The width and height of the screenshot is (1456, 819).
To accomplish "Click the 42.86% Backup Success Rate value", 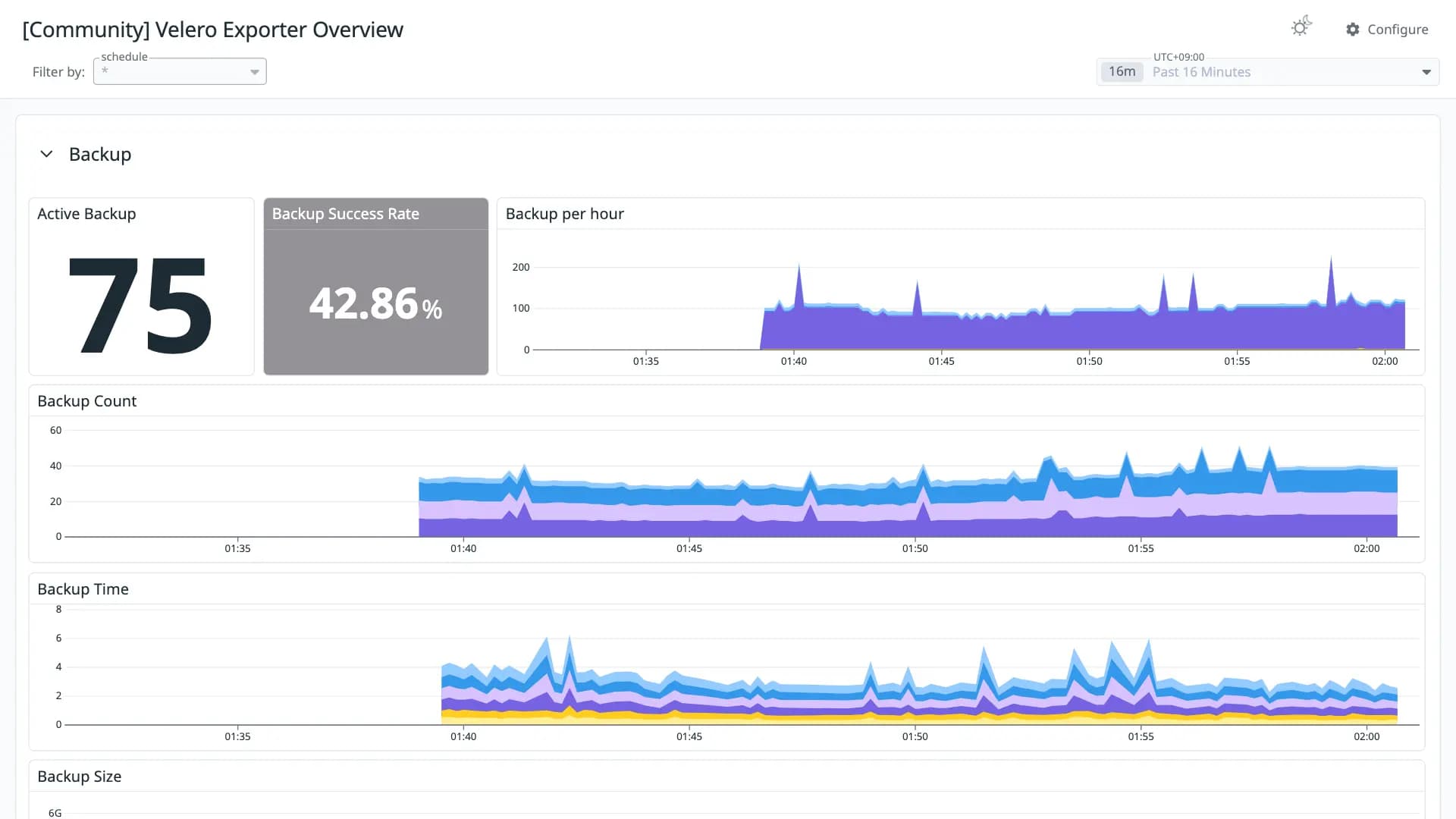I will tap(375, 303).
